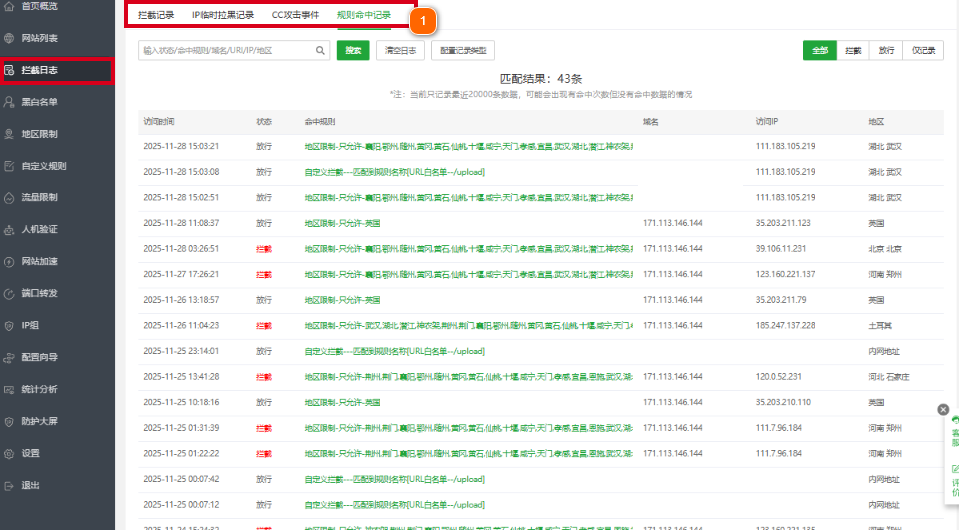The width and height of the screenshot is (959, 530).
Task: Open 网站列表 in the sidebar
Action: pos(40,38)
